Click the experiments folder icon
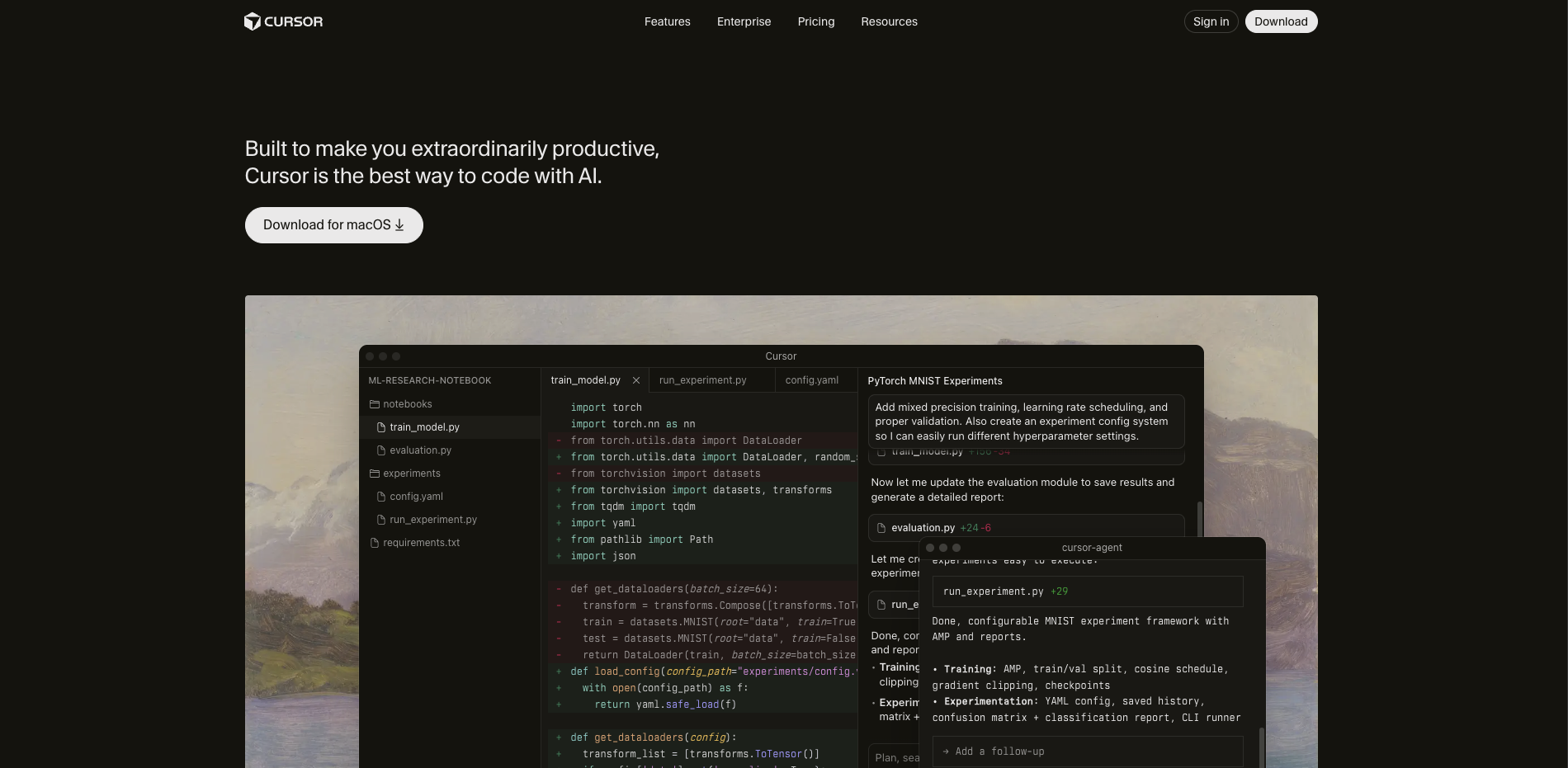The image size is (1568, 768). point(375,474)
